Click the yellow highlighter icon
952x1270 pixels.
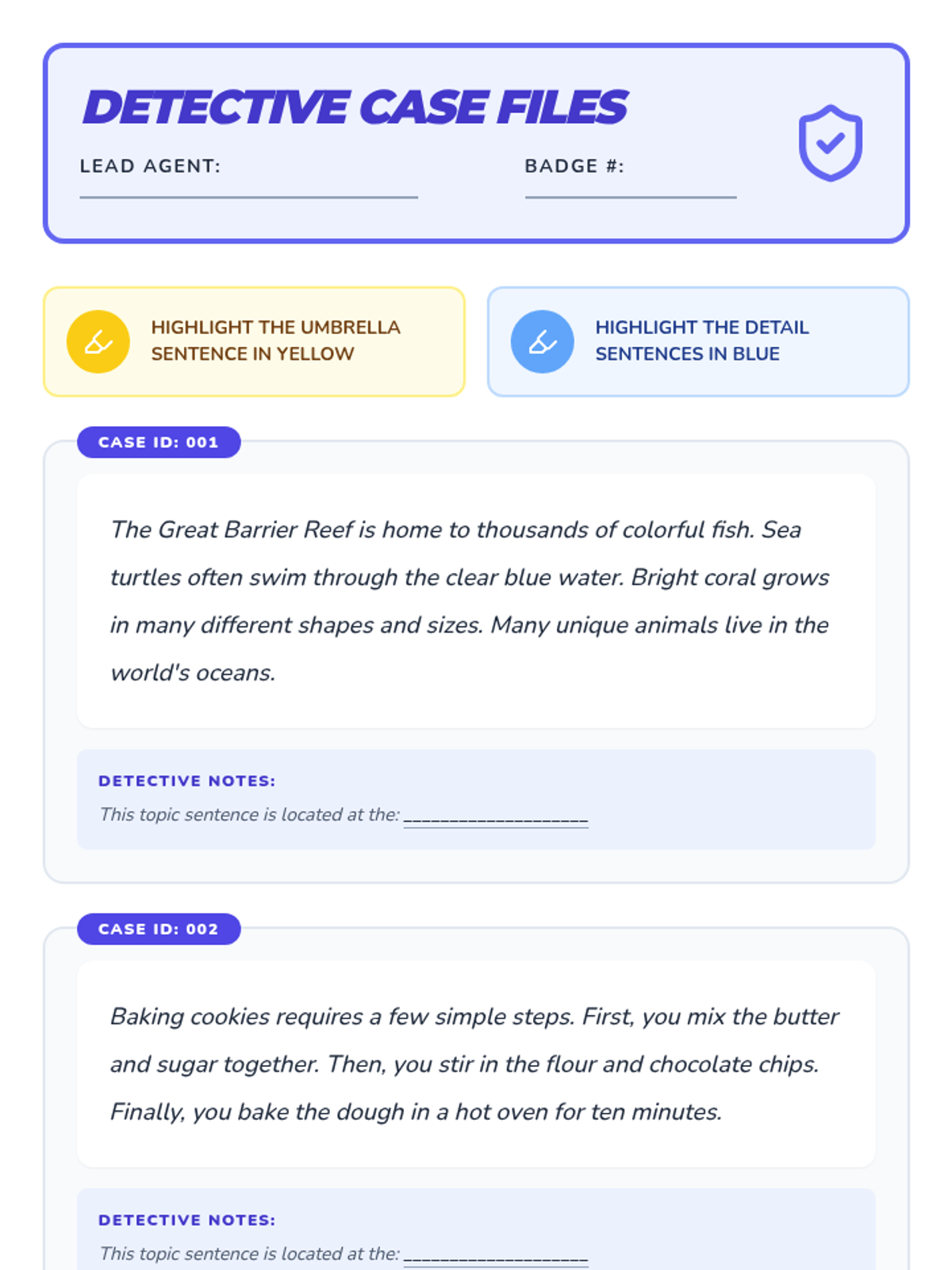coord(98,342)
